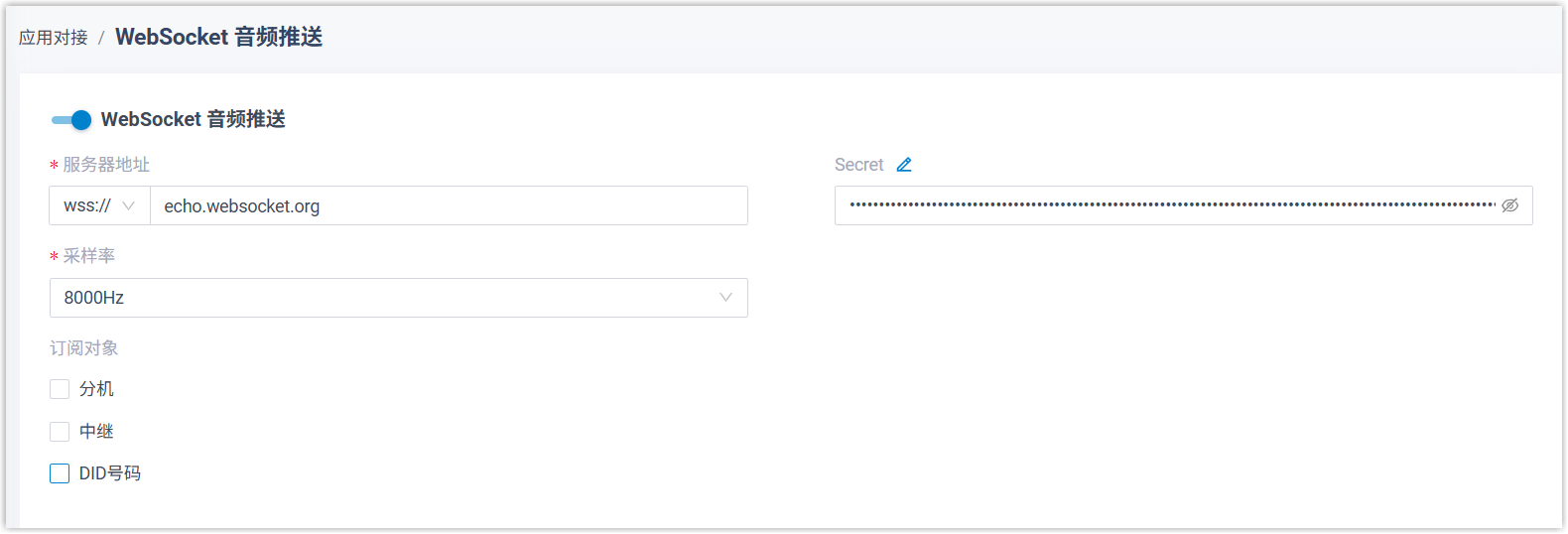The width and height of the screenshot is (1568, 534).
Task: Show the hidden Secret with the eye icon
Action: [1509, 205]
